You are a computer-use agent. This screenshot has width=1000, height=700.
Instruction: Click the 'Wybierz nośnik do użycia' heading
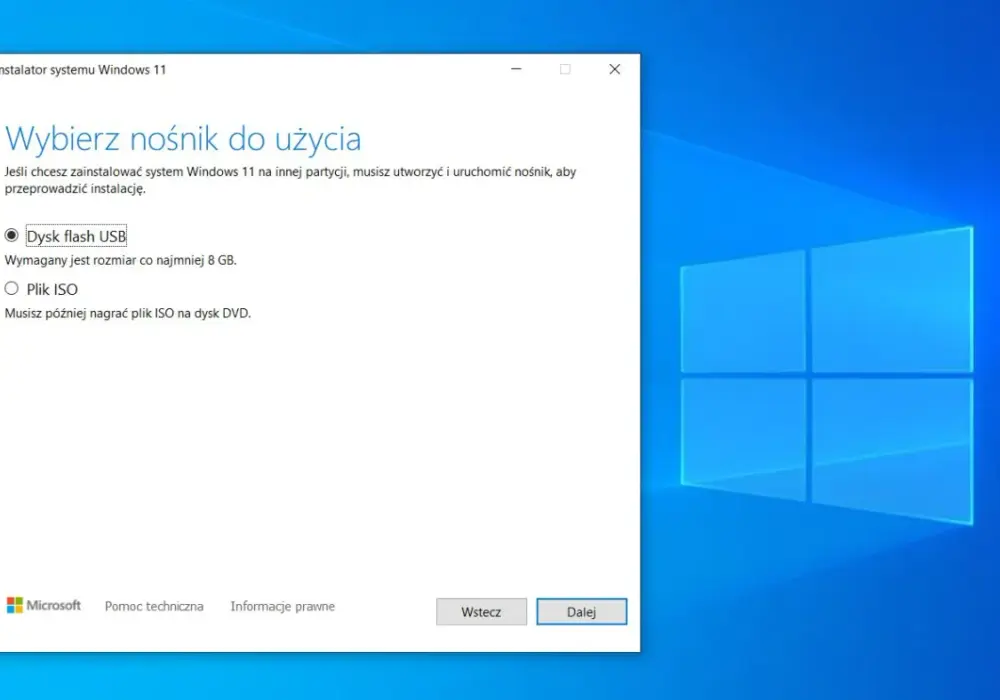(x=183, y=139)
